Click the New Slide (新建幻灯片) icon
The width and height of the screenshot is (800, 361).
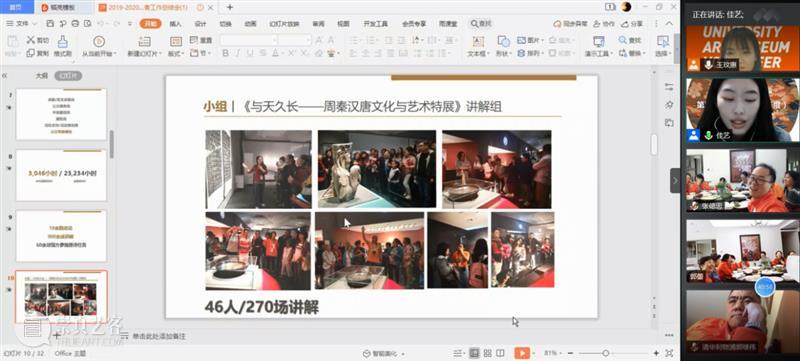click(144, 41)
